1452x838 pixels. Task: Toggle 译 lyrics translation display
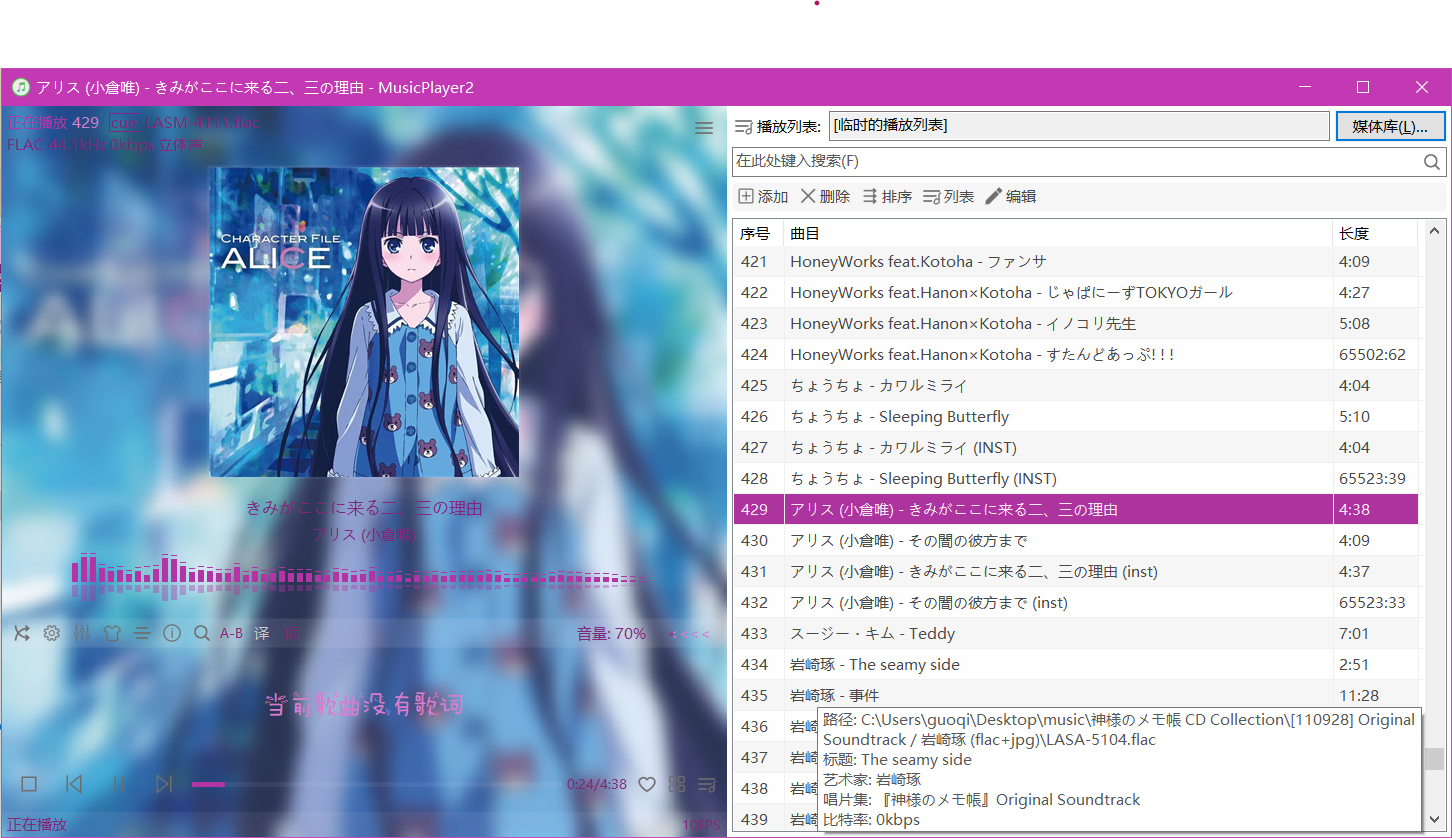click(x=261, y=633)
